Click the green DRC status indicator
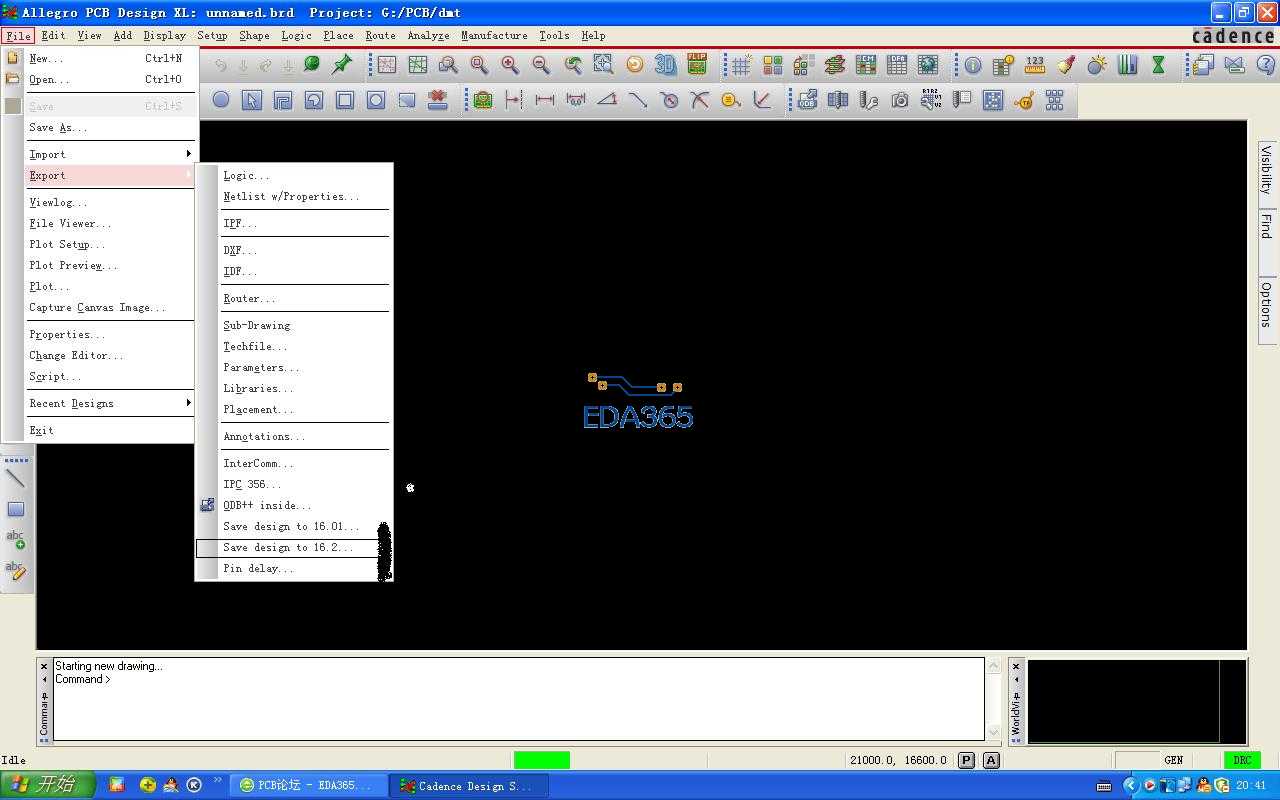1280x800 pixels. pyautogui.click(x=1242, y=760)
